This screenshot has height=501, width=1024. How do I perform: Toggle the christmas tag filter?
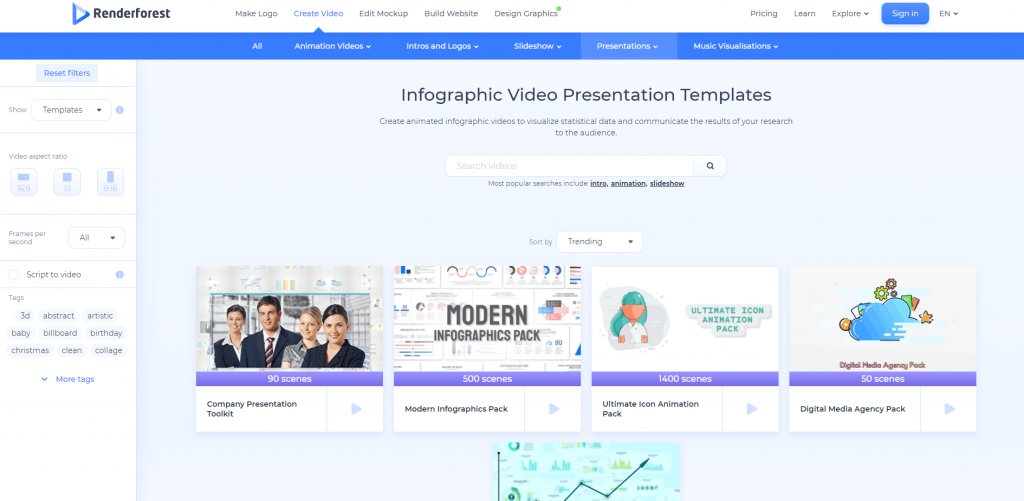(x=30, y=351)
